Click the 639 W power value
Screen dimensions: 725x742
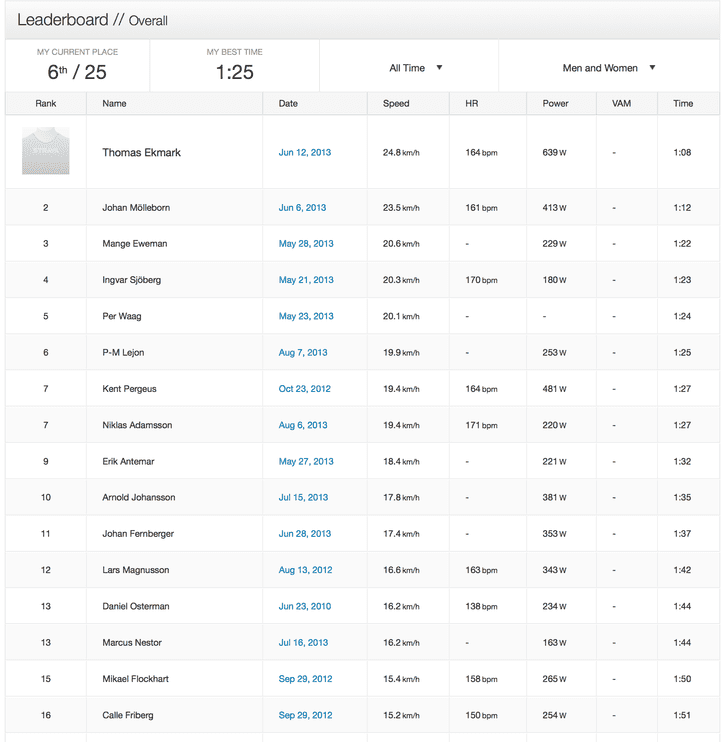554,152
